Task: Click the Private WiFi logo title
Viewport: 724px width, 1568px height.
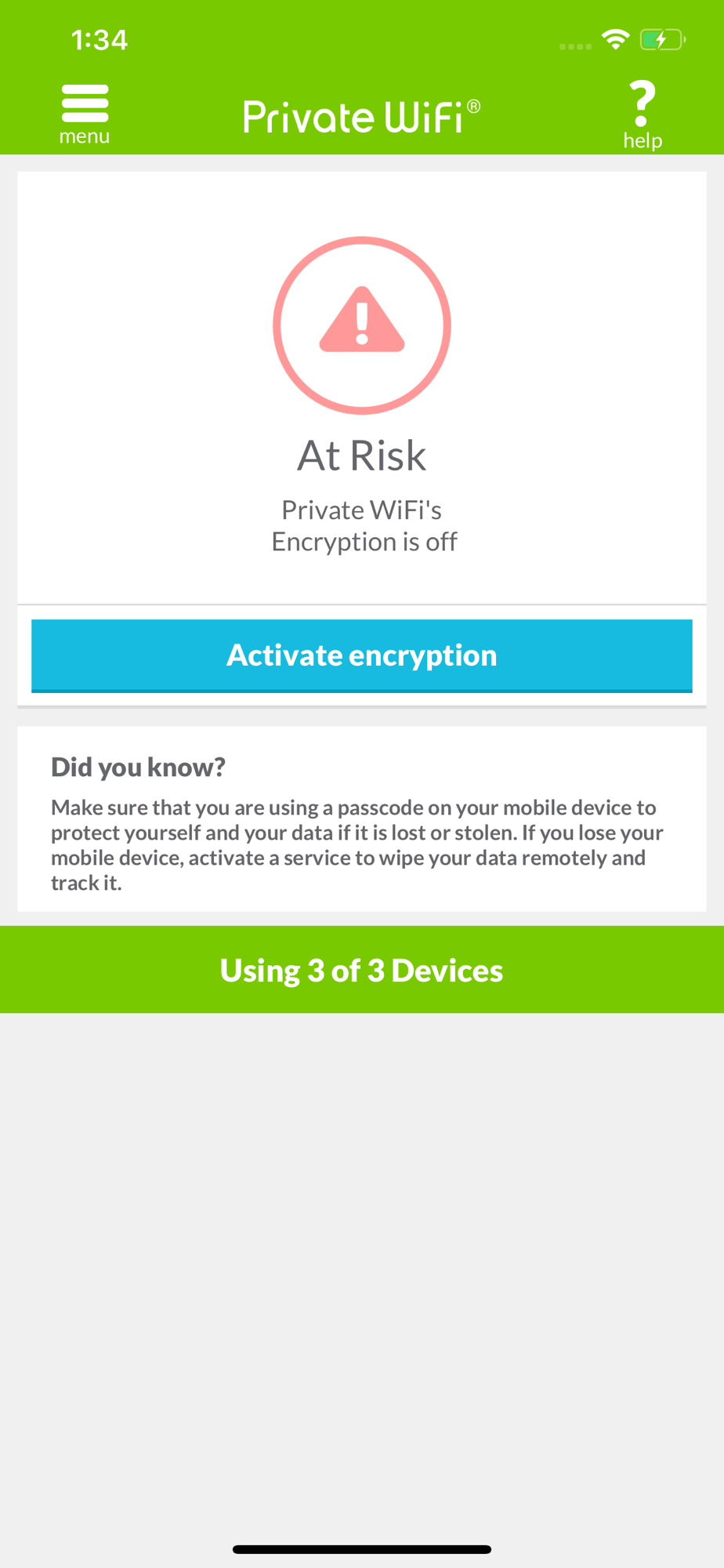Action: tap(353, 118)
